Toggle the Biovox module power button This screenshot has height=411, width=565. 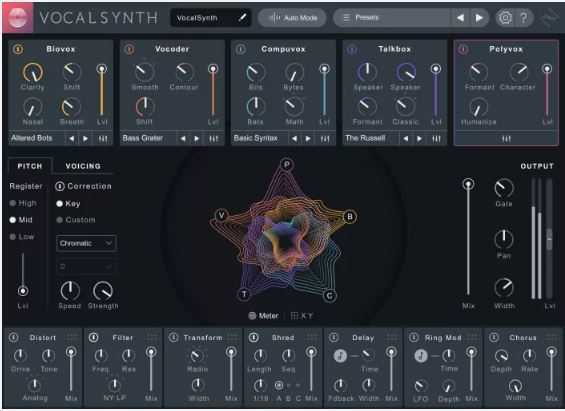18,49
